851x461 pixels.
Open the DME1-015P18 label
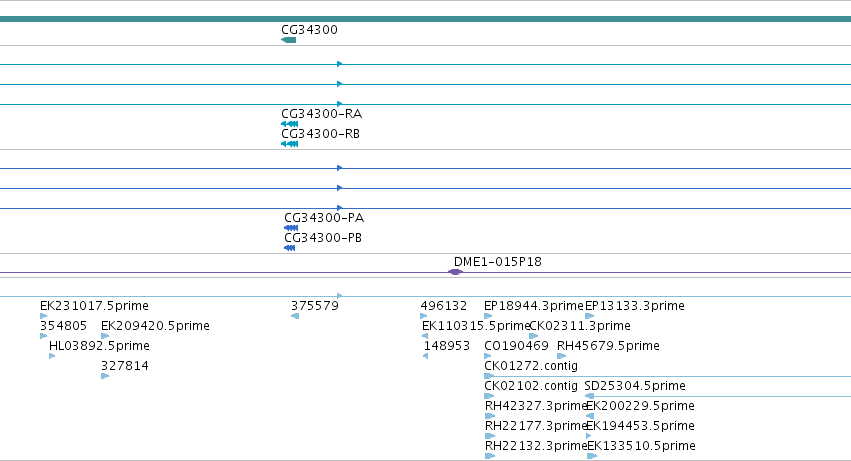[x=498, y=262]
